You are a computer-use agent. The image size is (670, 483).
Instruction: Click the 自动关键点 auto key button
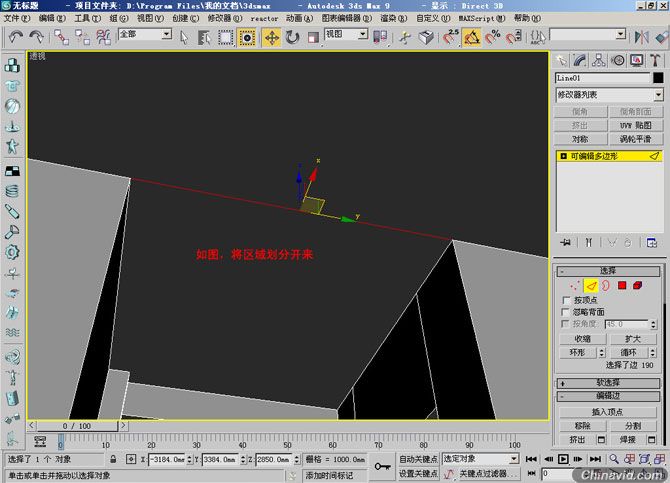point(418,459)
